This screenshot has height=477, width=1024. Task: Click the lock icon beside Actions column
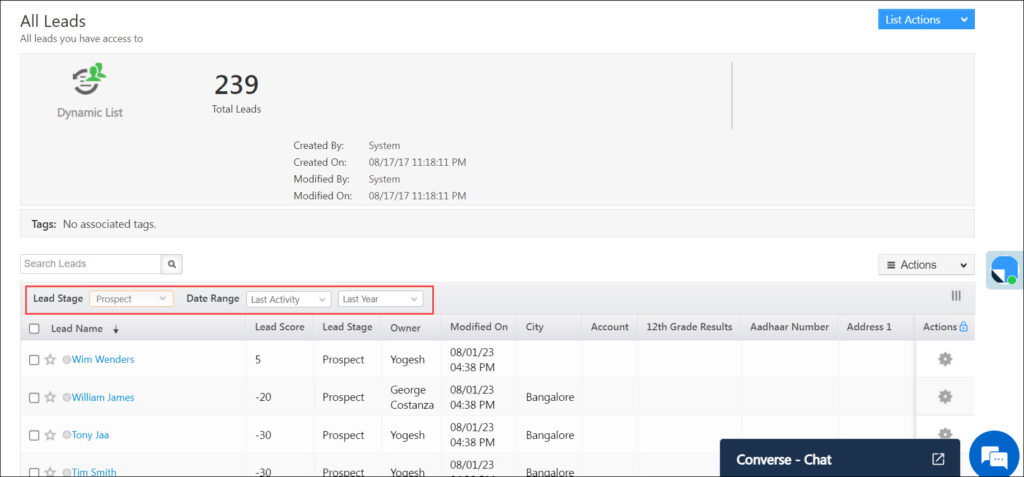[964, 327]
